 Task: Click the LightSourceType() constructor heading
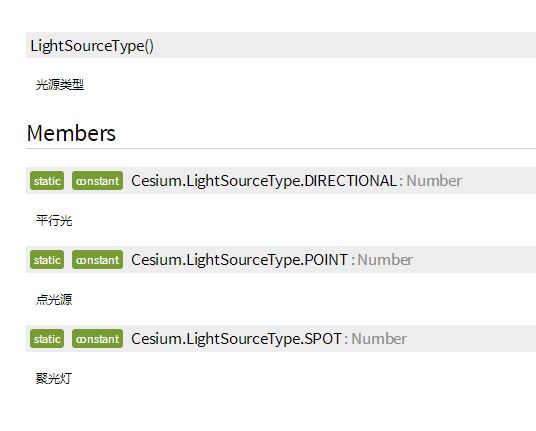[x=92, y=46]
